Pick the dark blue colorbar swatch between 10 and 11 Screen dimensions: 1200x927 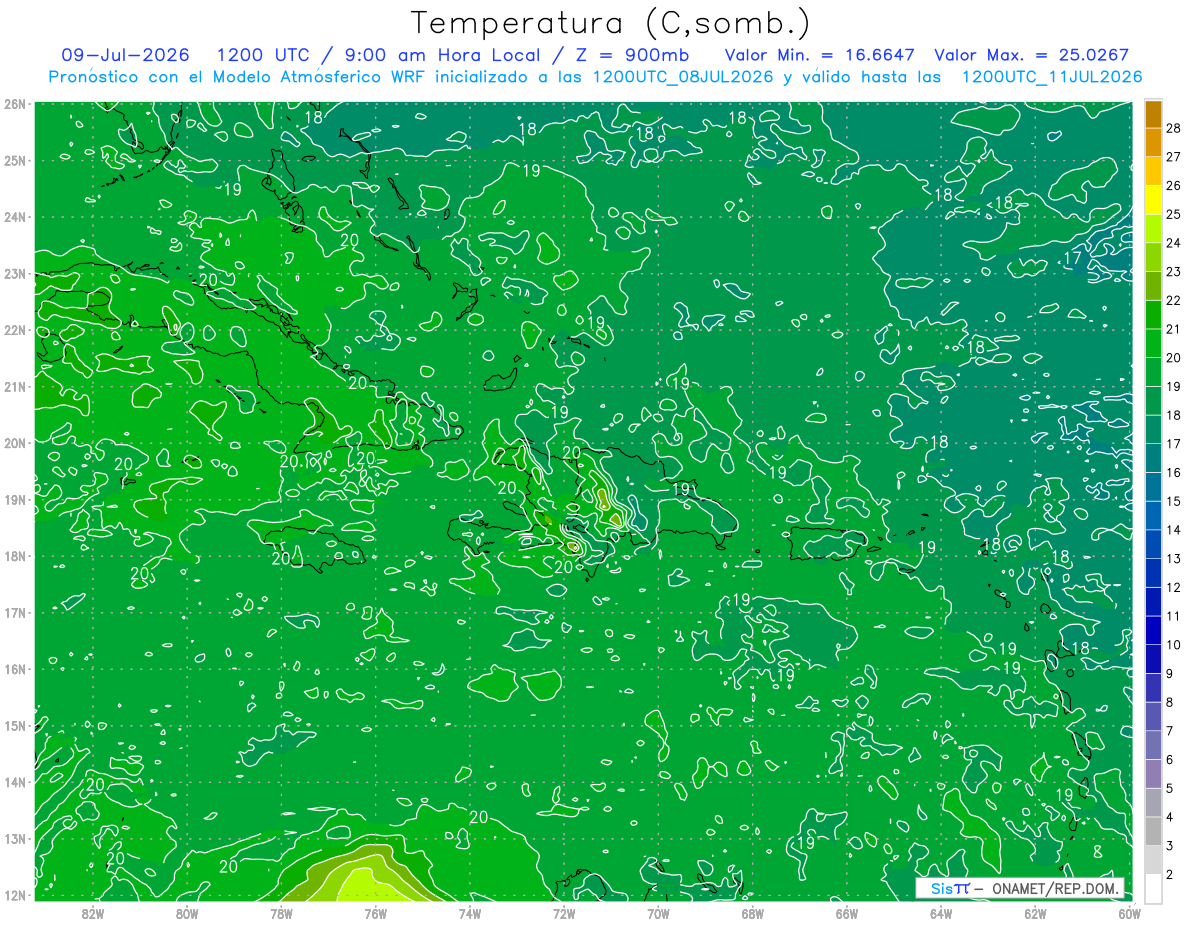point(1153,630)
